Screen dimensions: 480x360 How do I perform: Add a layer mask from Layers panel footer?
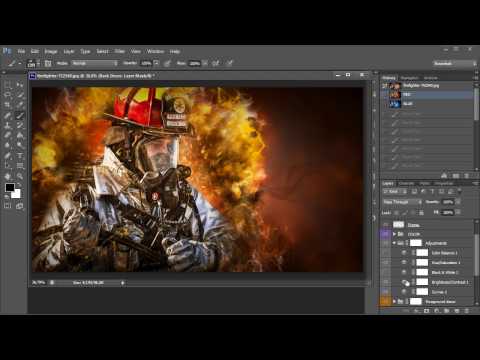point(426,311)
